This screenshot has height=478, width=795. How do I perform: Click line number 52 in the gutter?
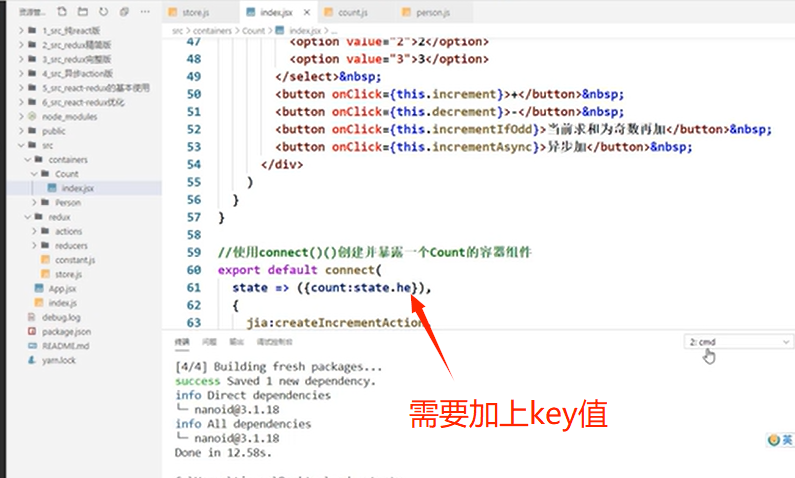[x=194, y=129]
